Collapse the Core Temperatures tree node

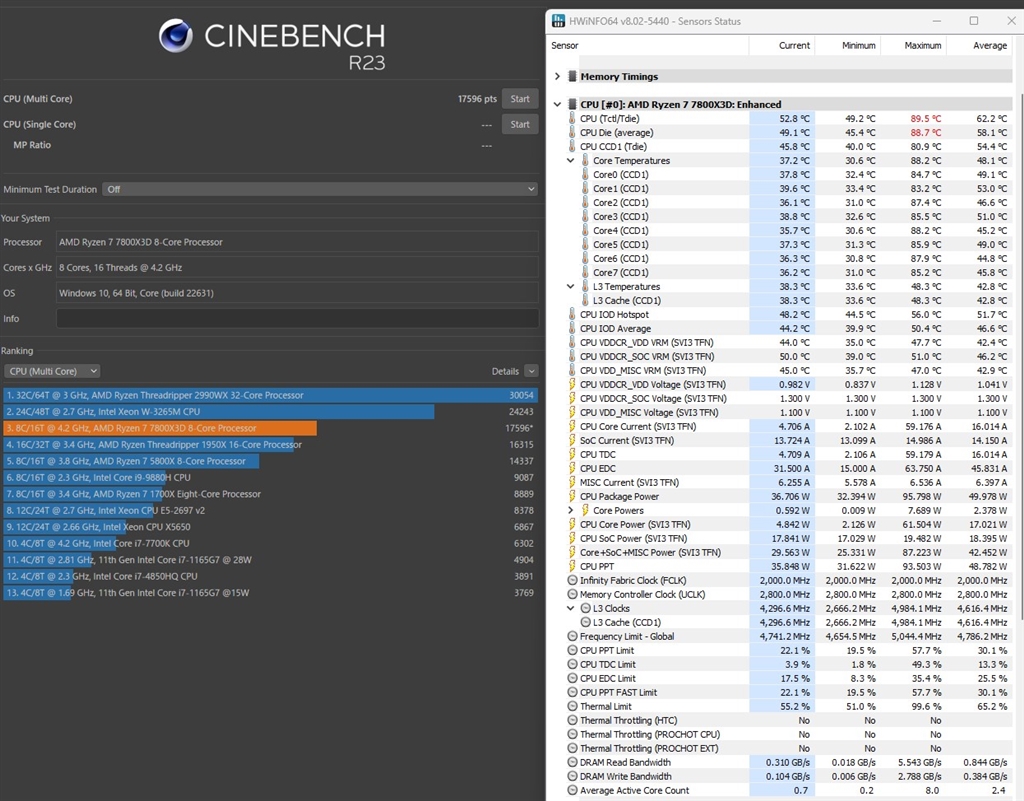coord(571,160)
